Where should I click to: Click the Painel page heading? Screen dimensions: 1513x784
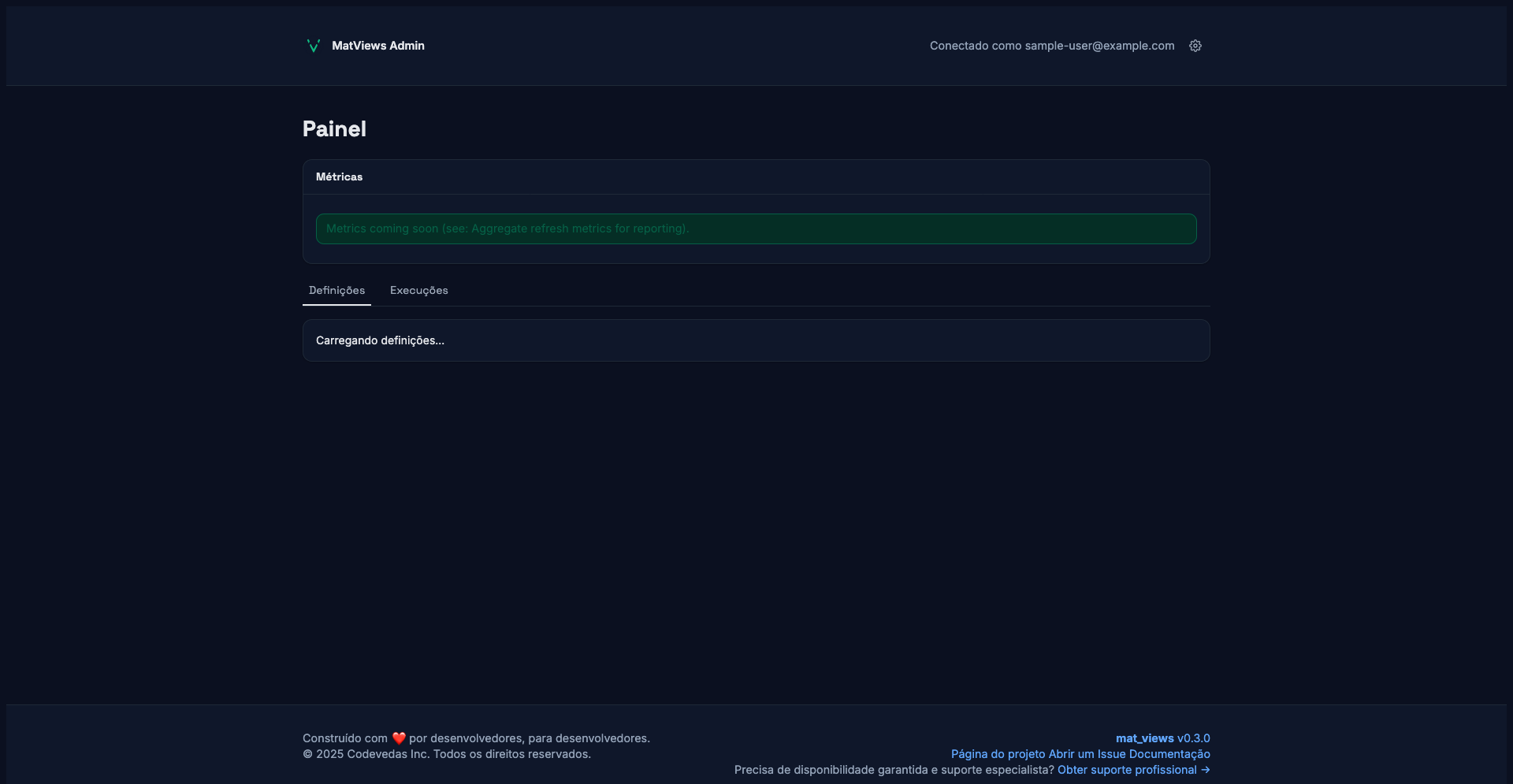point(334,129)
